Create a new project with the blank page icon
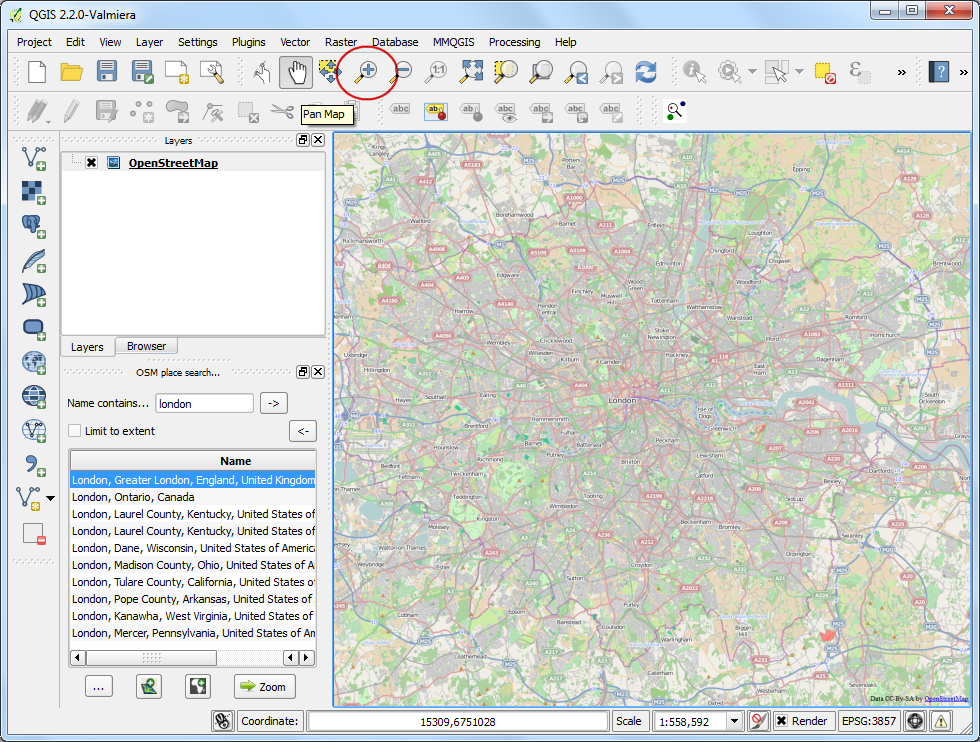The image size is (980, 742). point(37,72)
